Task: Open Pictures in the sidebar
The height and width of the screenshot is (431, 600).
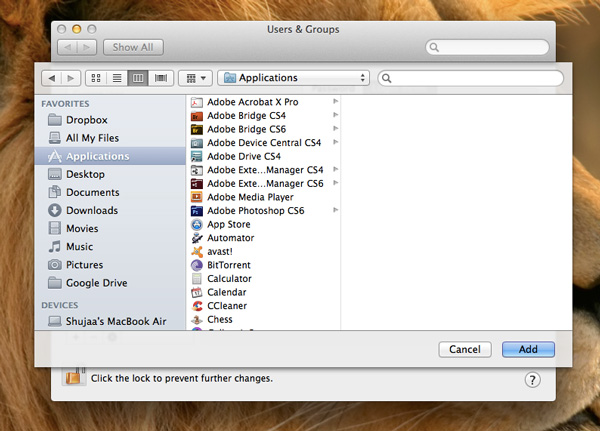Action: [x=110, y=265]
